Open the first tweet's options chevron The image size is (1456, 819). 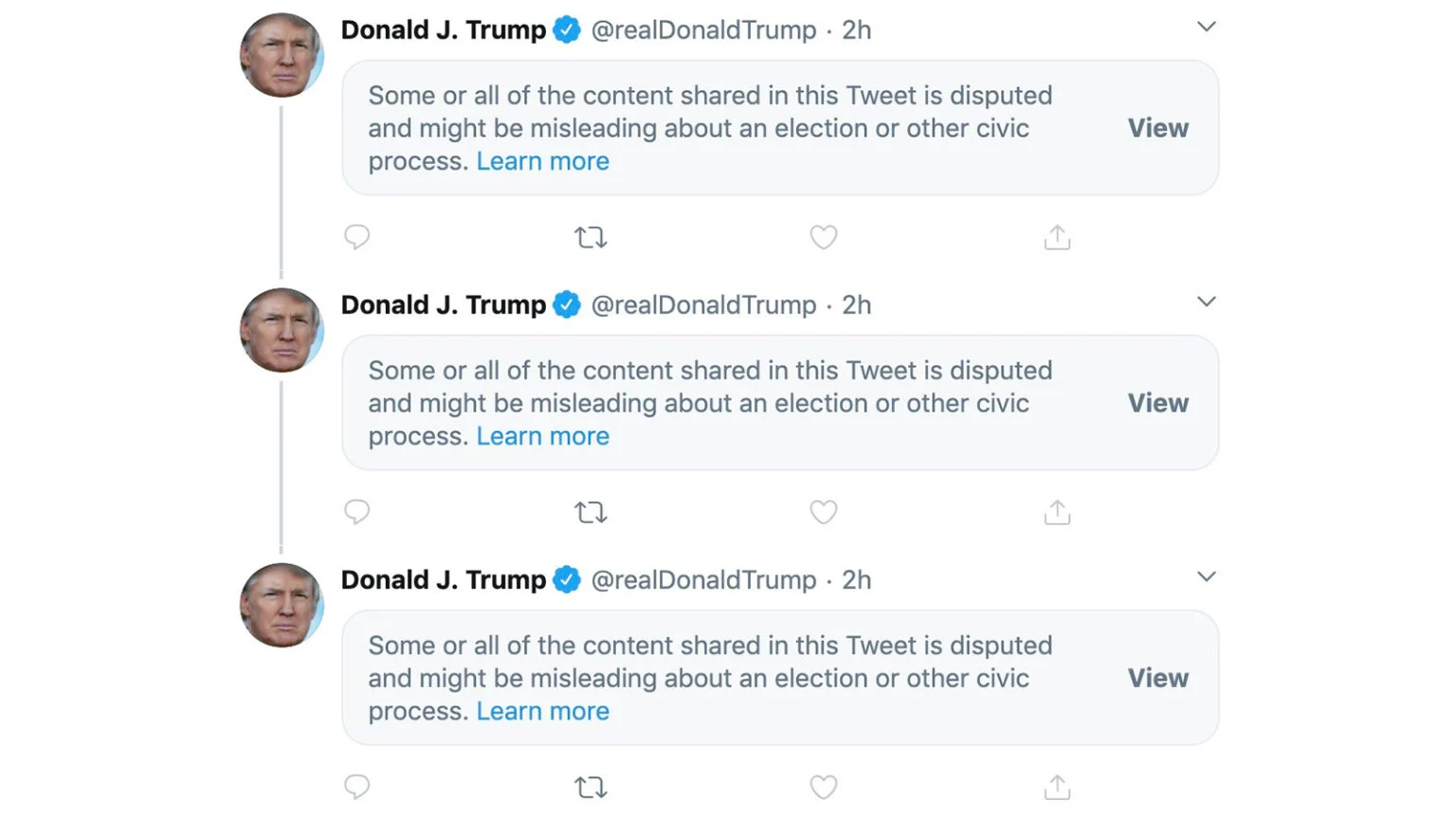point(1206,27)
